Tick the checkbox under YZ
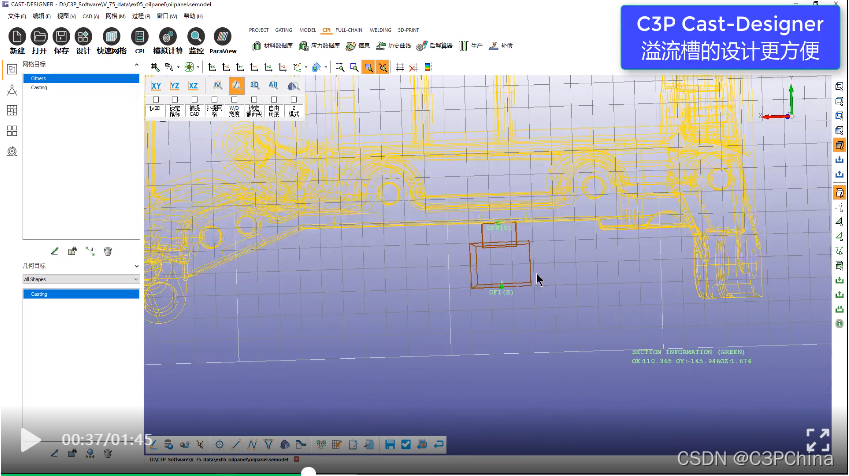 pos(174,100)
